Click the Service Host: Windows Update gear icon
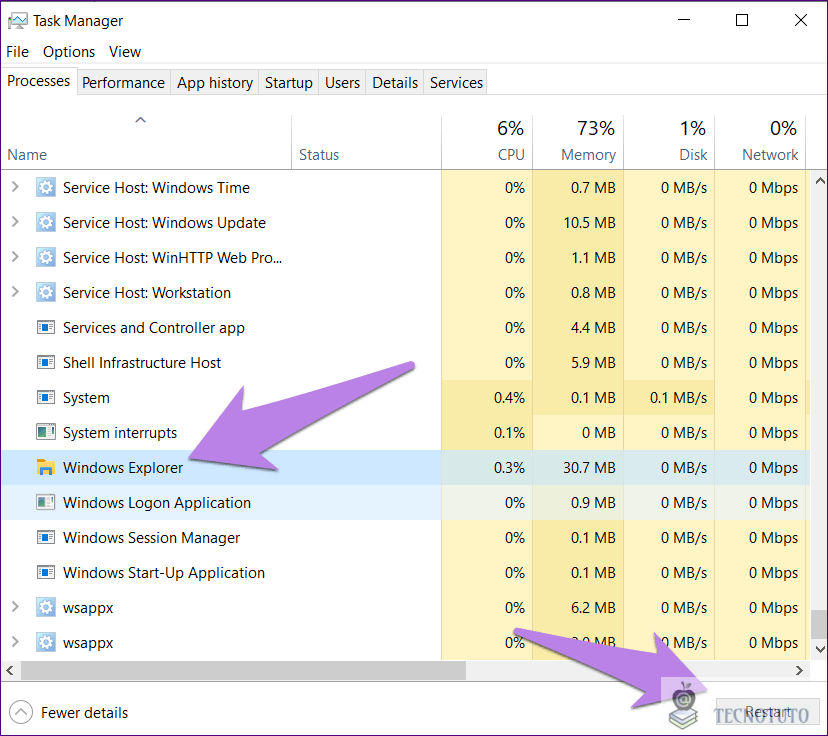The height and width of the screenshot is (736, 828). tap(46, 222)
